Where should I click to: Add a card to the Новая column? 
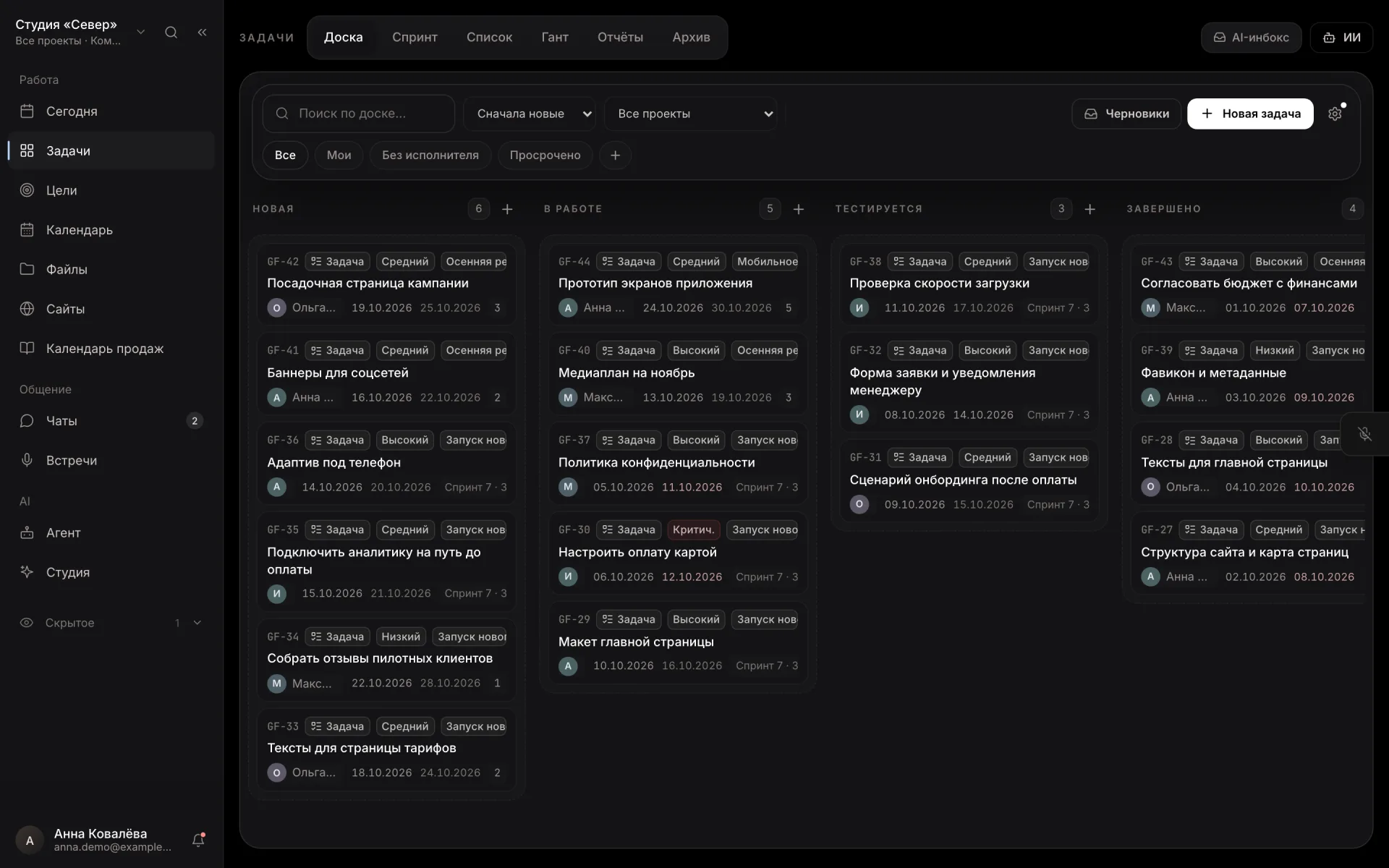507,209
